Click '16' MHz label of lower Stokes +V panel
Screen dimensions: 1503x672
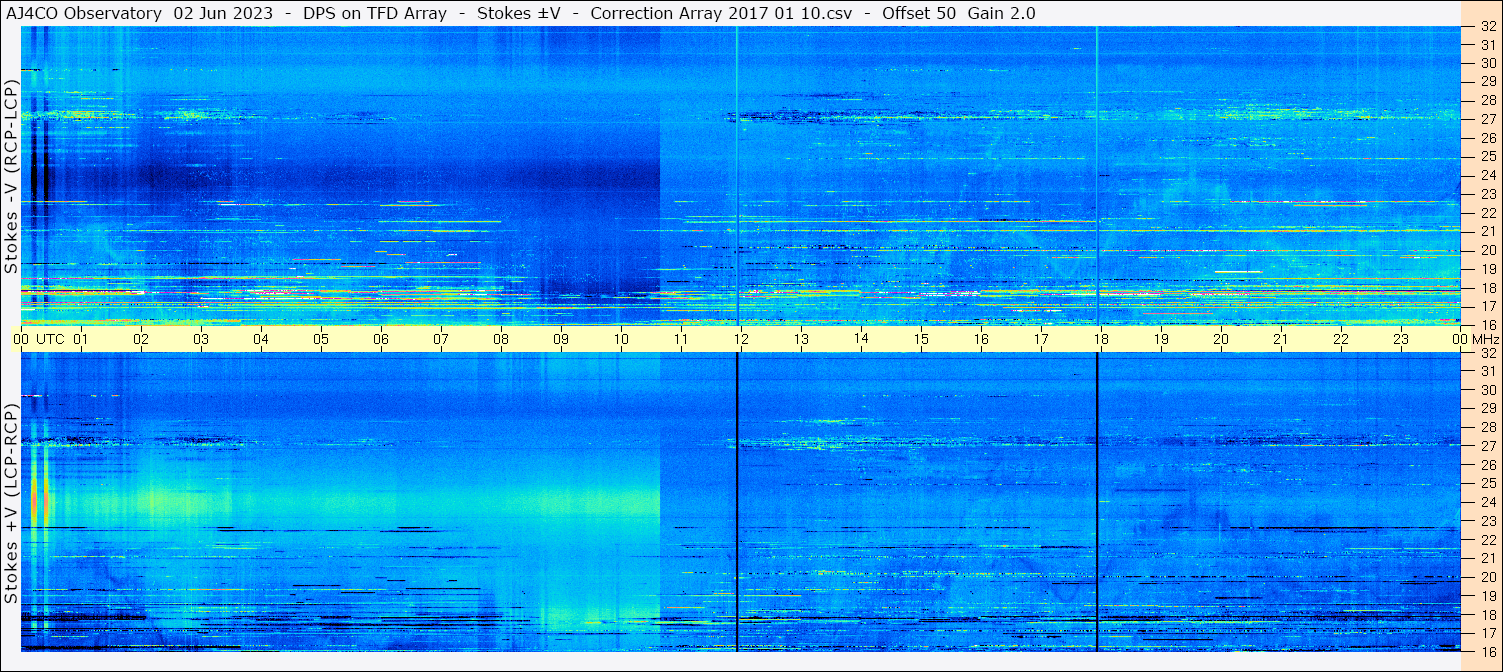pyautogui.click(x=1488, y=651)
